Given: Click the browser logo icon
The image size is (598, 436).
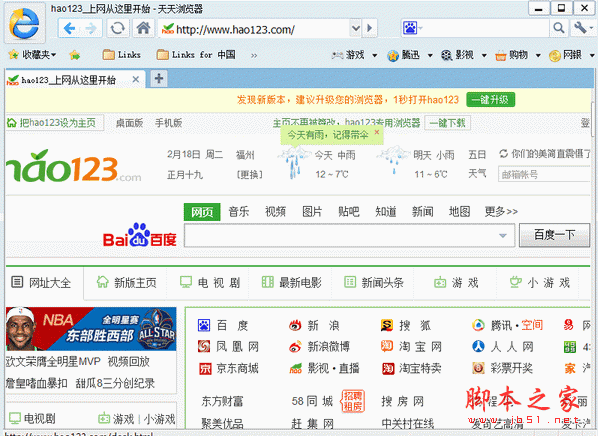Looking at the screenshot, I should tap(24, 24).
